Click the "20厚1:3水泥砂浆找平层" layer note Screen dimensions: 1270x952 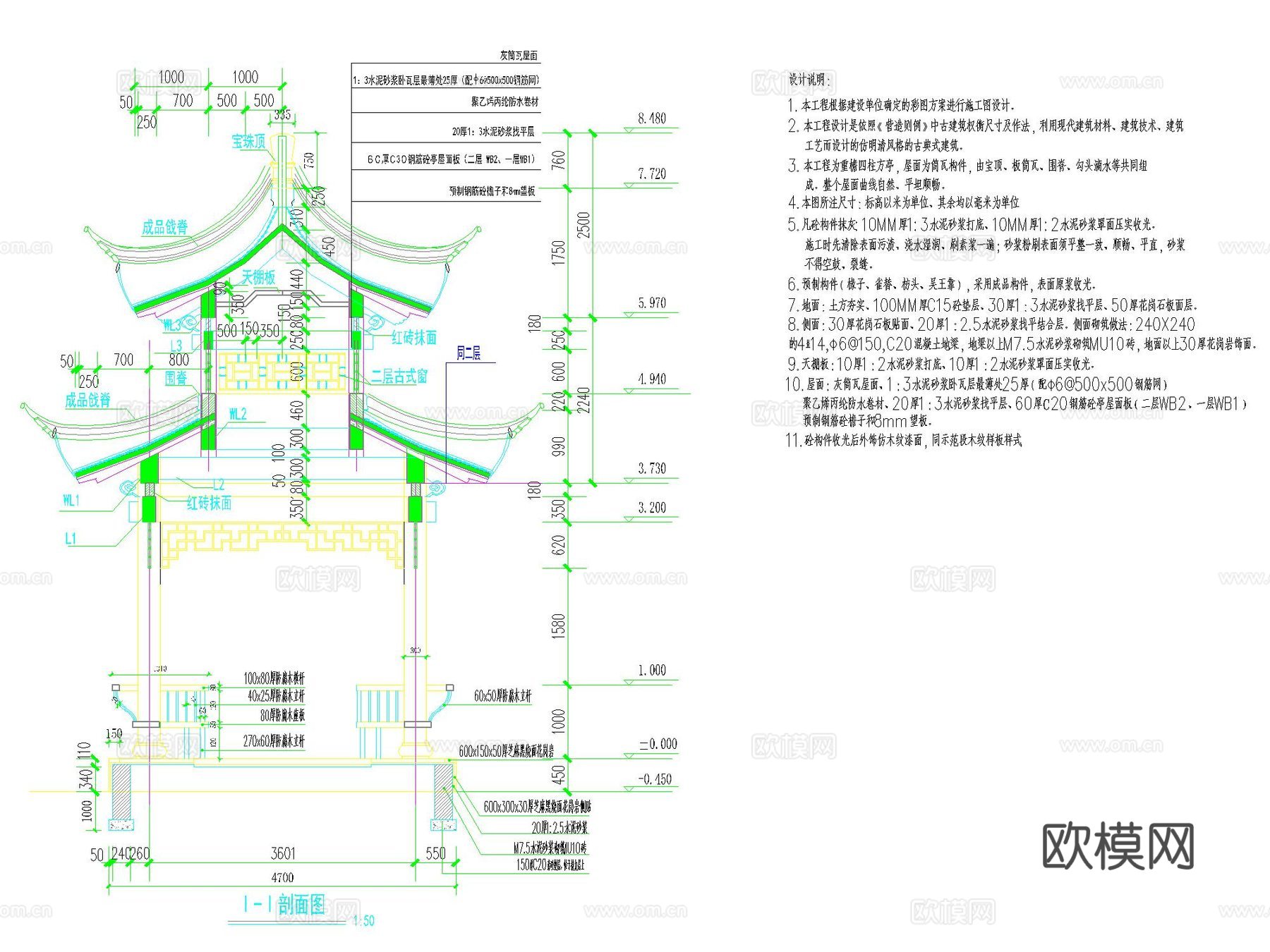pyautogui.click(x=493, y=132)
